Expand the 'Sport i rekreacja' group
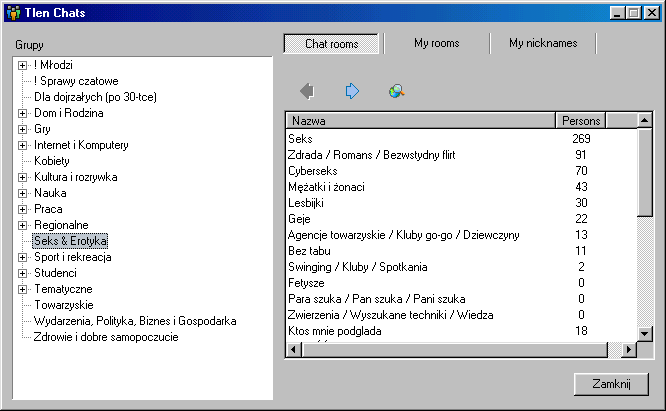The width and height of the screenshot is (666, 411). [x=22, y=257]
